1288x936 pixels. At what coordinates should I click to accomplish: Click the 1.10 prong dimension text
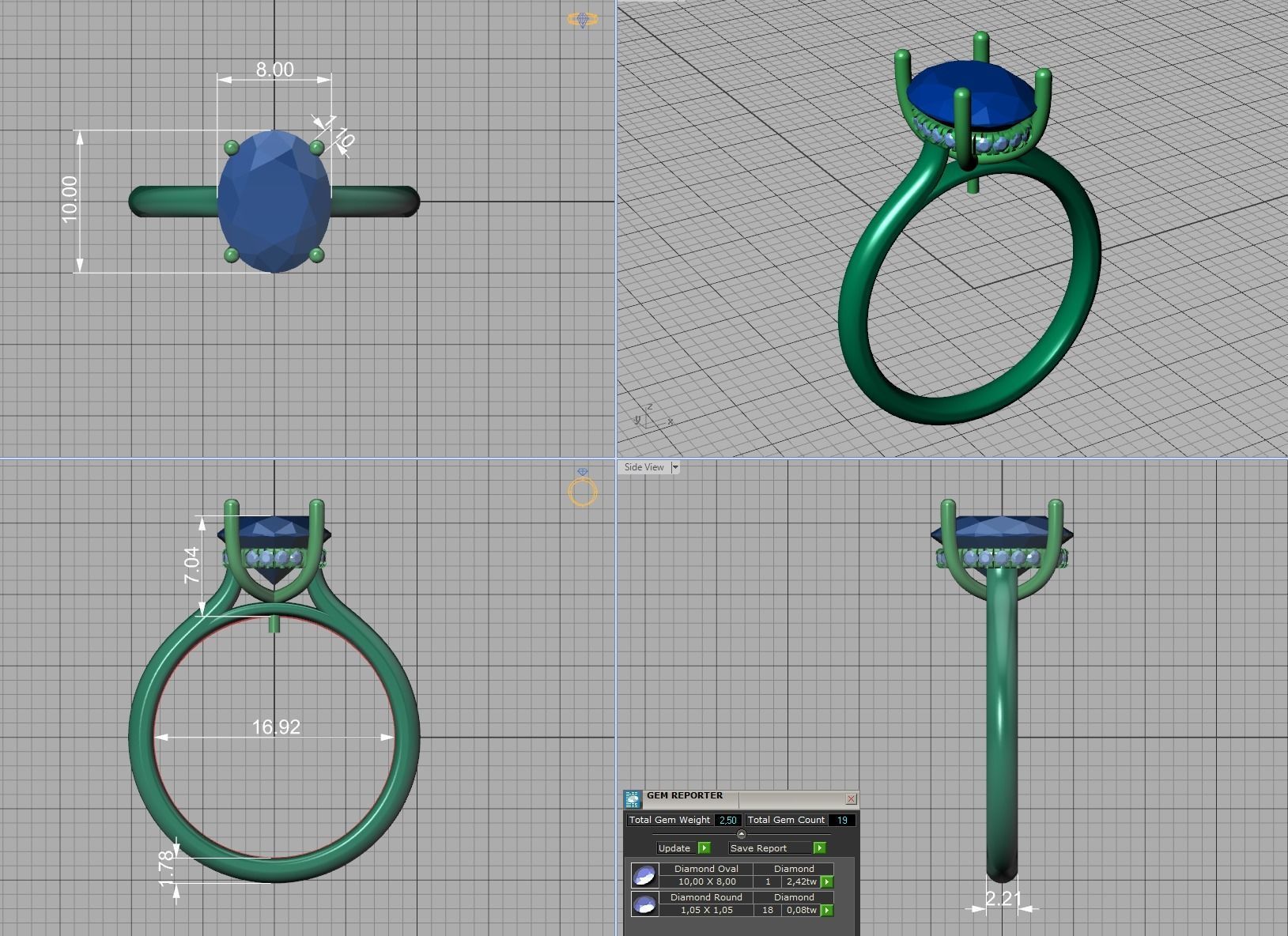pos(339,132)
